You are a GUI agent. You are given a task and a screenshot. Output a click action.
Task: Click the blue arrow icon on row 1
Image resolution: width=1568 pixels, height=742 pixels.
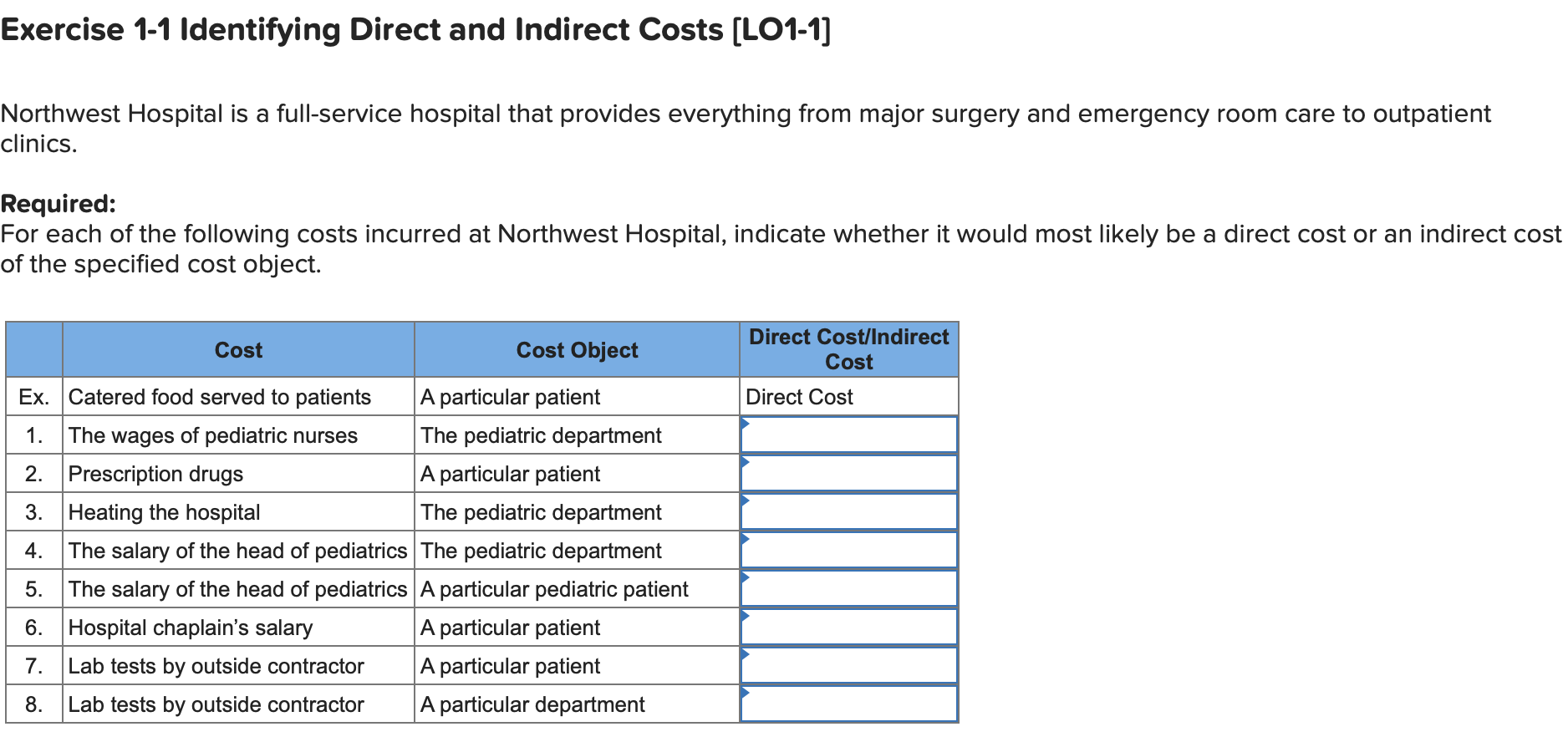pyautogui.click(x=744, y=423)
